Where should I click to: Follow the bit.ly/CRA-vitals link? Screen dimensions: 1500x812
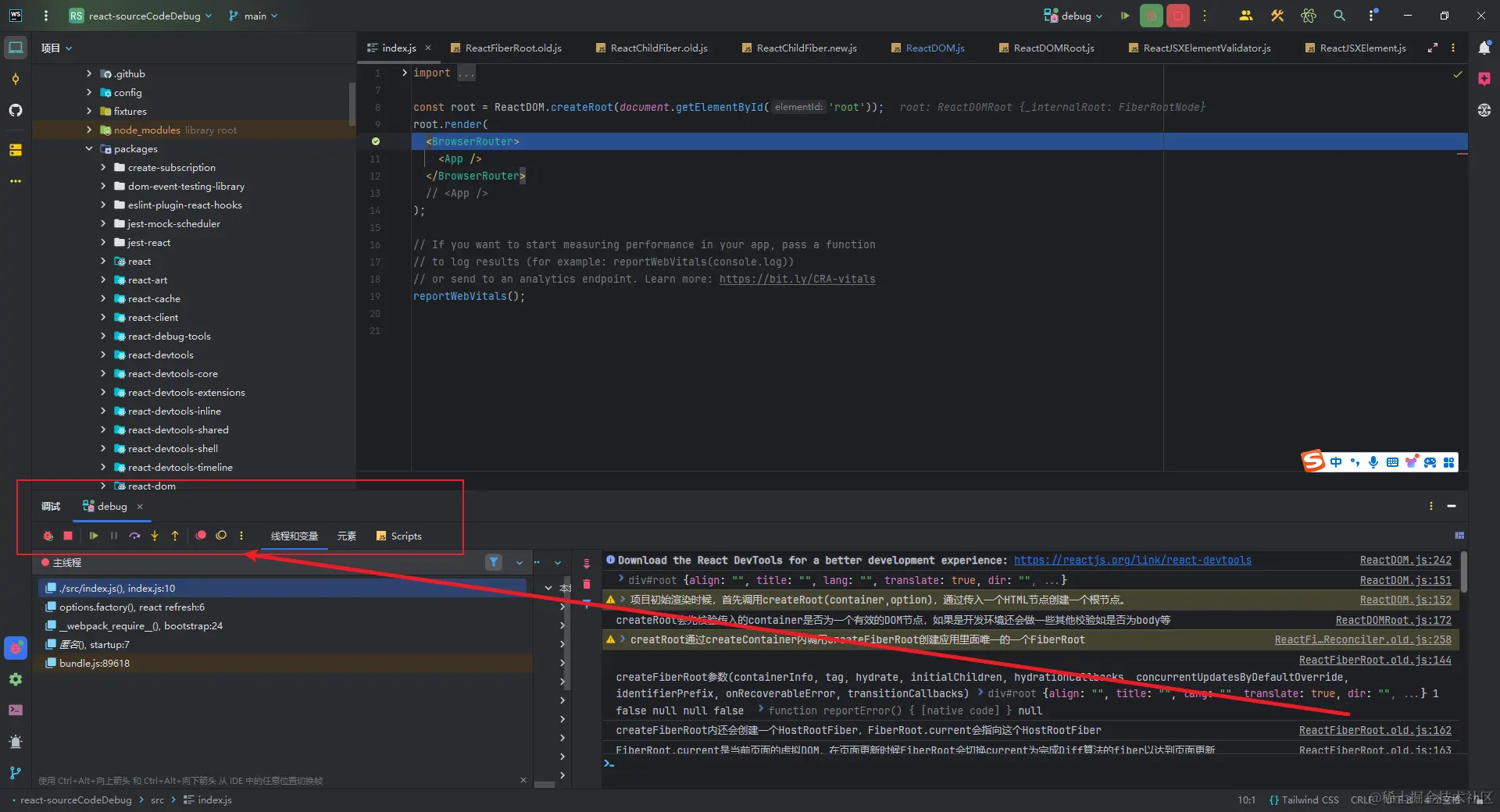click(797, 279)
